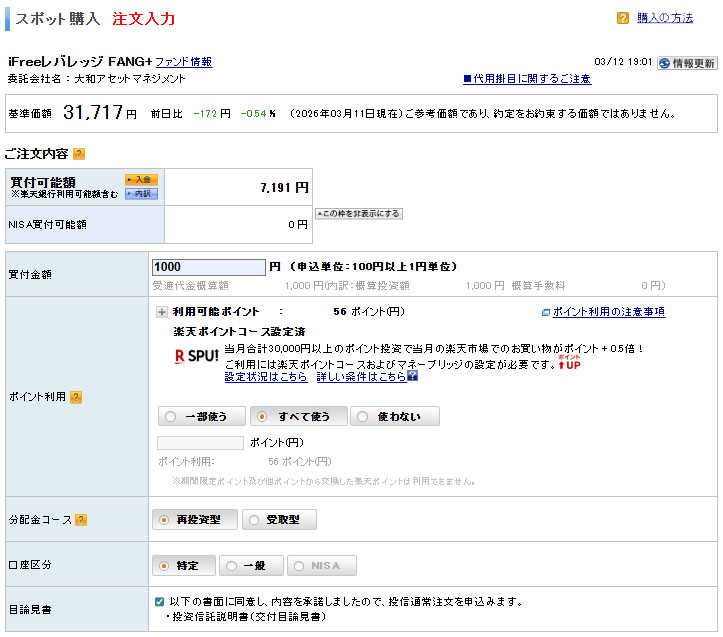This screenshot has height=637, width=723.
Task: Open 代用掛目に関するご注意 link
Action: 526,79
